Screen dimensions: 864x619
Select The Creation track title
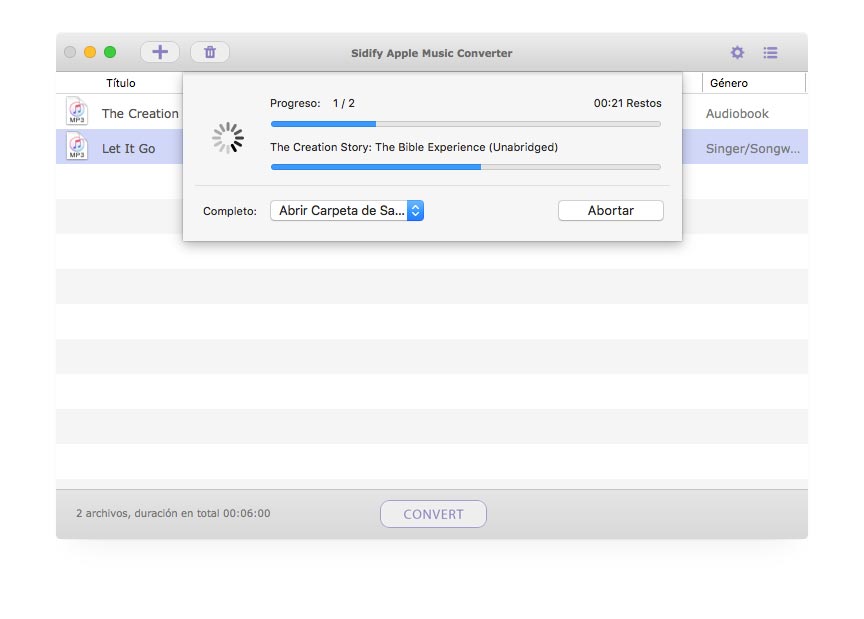[x=140, y=114]
